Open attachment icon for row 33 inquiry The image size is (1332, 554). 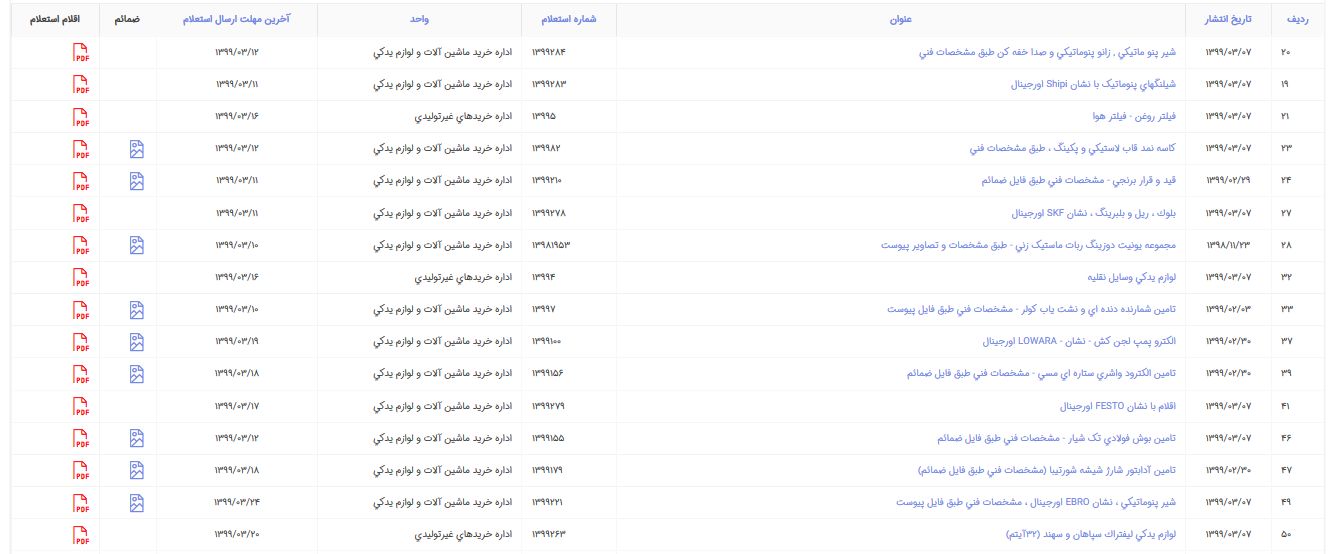point(137,310)
